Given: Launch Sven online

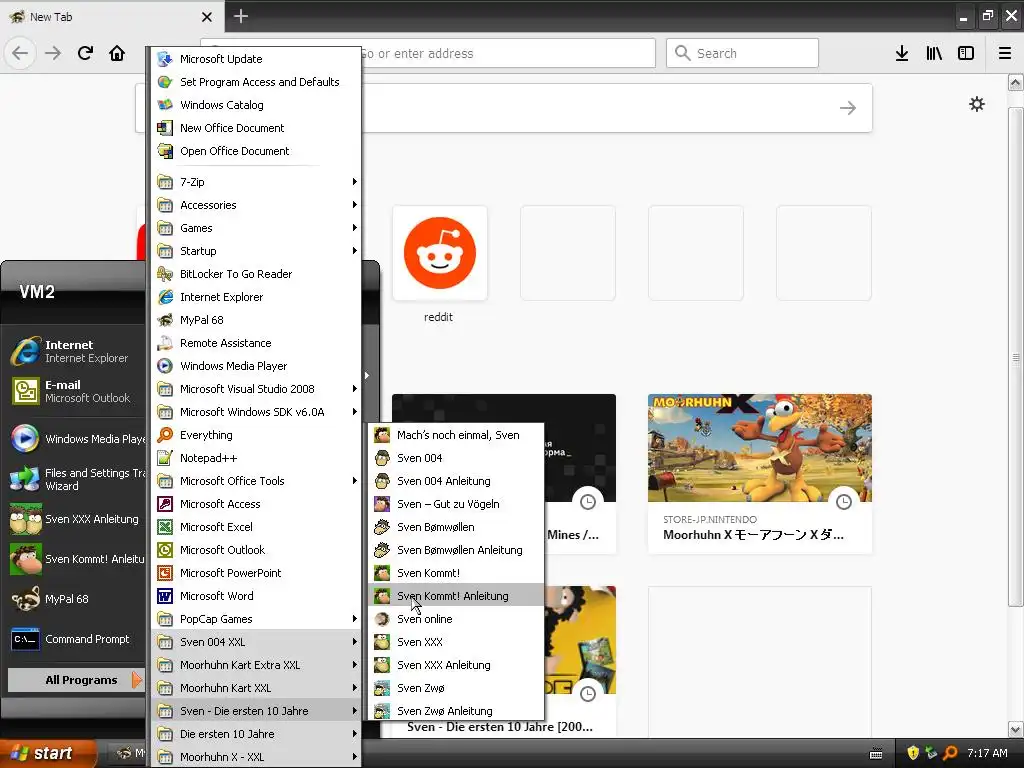Looking at the screenshot, I should tap(456, 619).
